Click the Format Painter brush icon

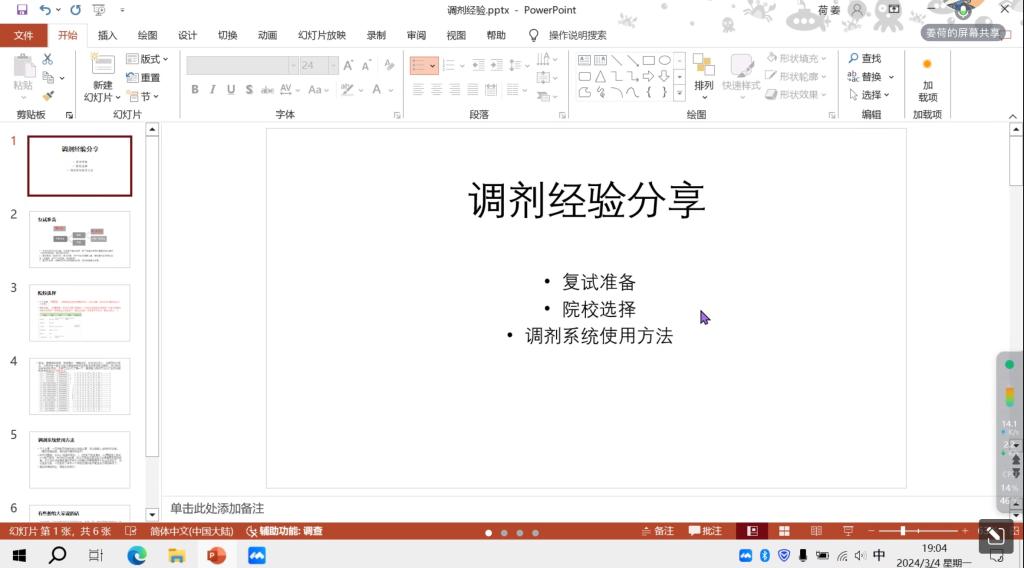point(48,96)
